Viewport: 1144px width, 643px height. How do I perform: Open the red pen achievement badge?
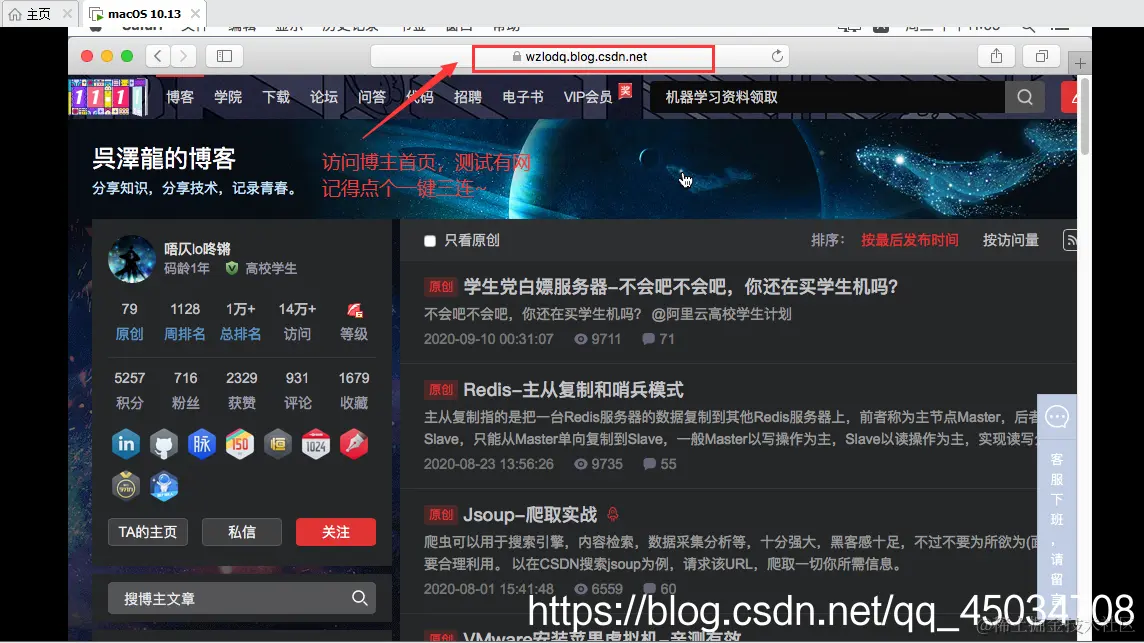click(x=354, y=444)
